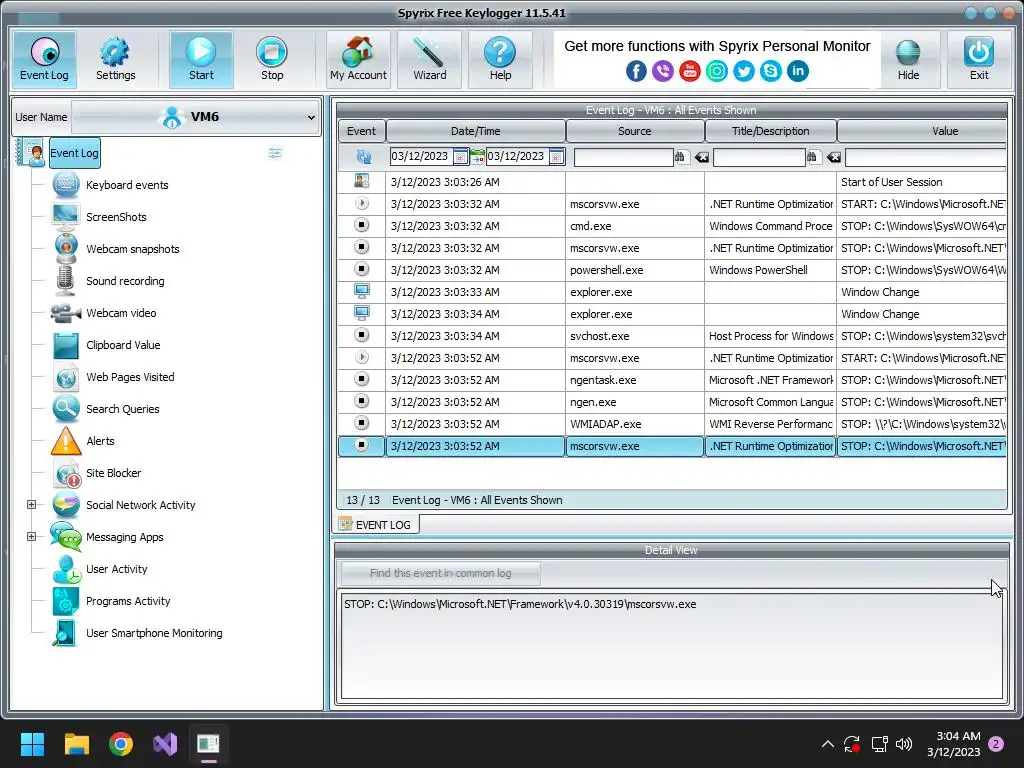Click binoculars icon for Title/Description filter
Viewport: 1024px width, 768px height.
point(812,157)
